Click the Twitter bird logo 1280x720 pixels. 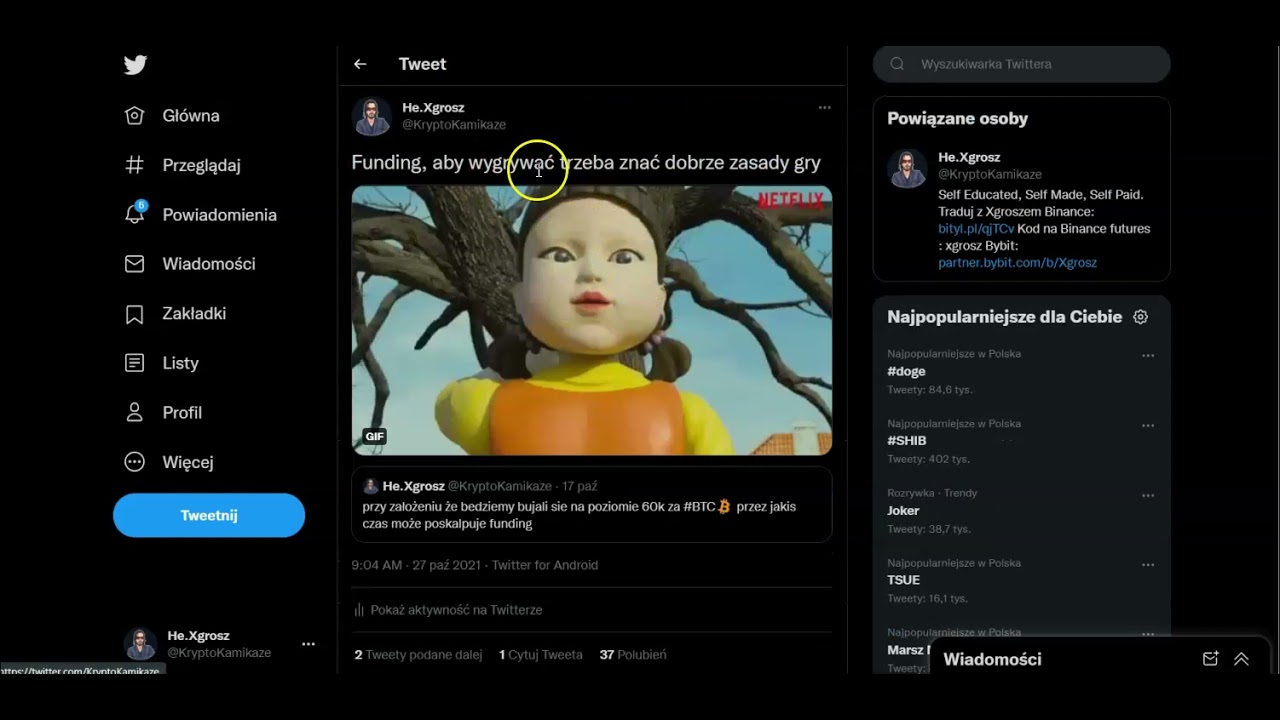coord(135,65)
